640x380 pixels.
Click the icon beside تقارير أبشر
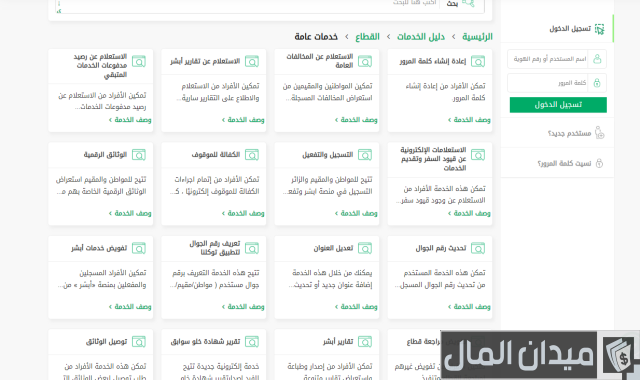(x=365, y=342)
